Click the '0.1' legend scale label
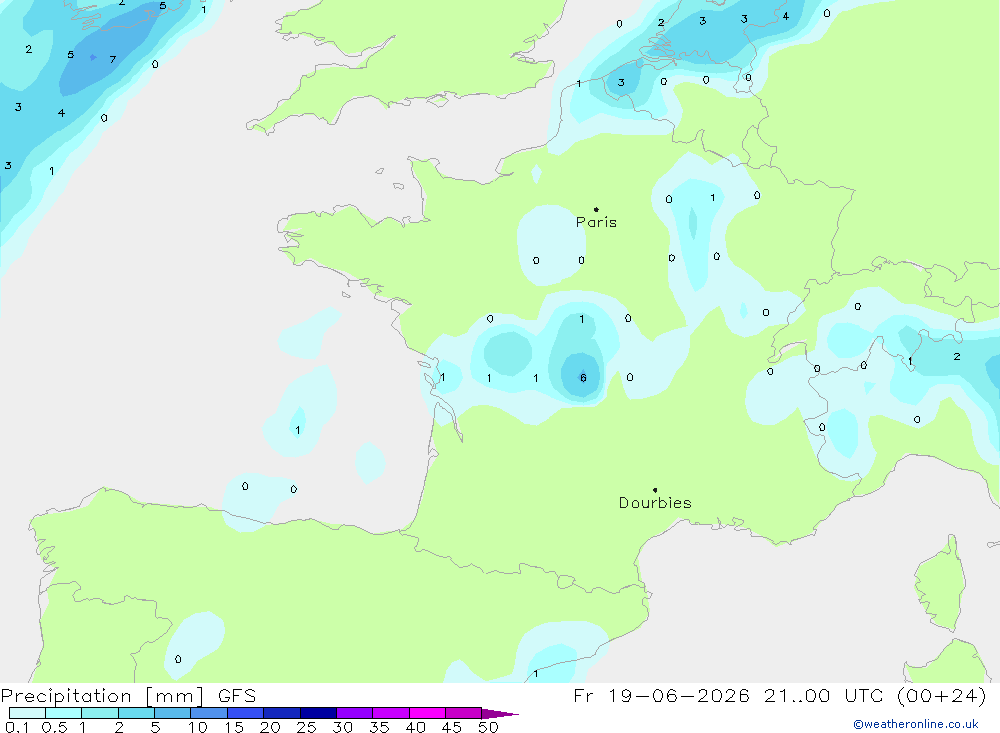This screenshot has height=733, width=1000. (16, 727)
